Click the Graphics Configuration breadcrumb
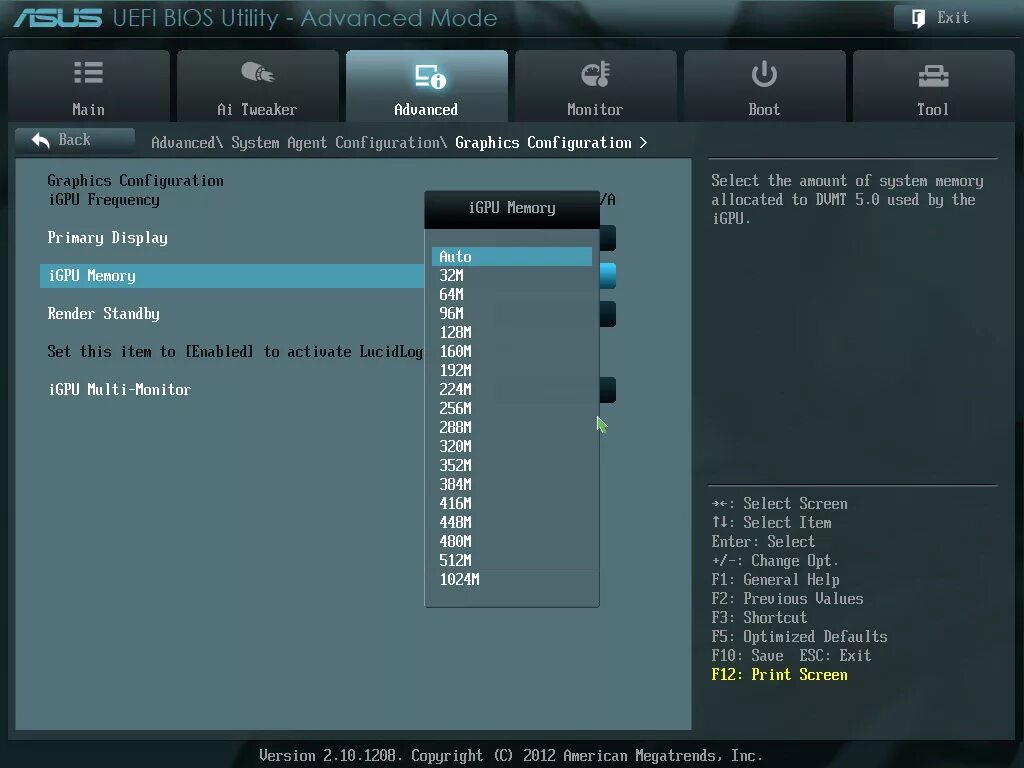 click(x=543, y=142)
